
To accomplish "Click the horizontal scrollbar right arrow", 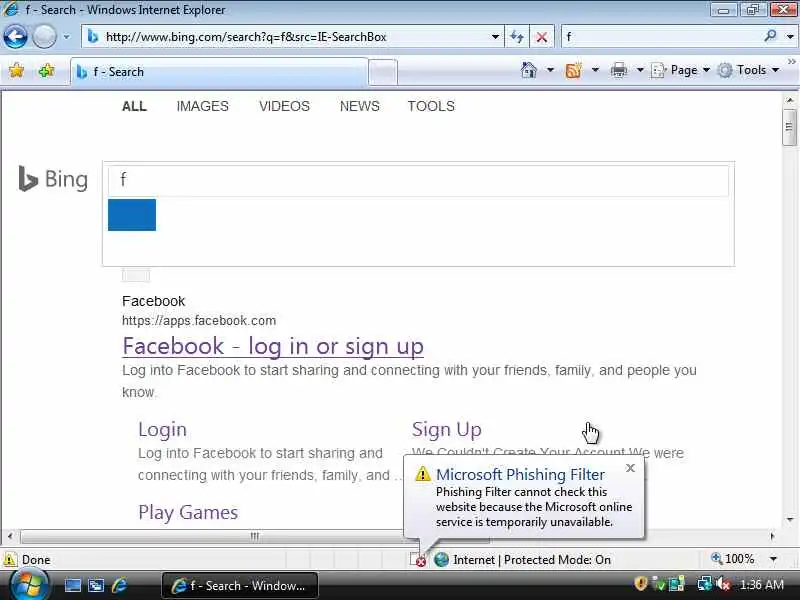I will [x=772, y=536].
